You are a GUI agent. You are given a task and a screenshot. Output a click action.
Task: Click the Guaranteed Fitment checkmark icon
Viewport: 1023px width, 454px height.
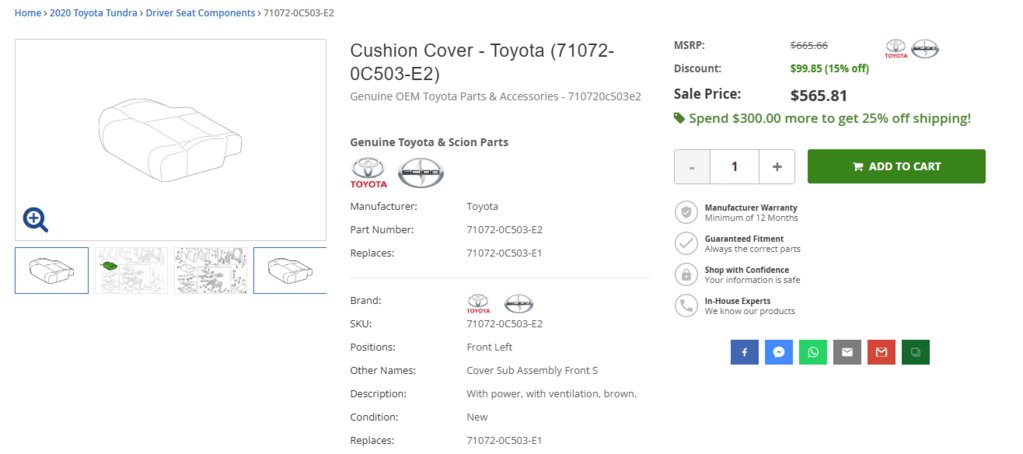pyautogui.click(x=686, y=243)
